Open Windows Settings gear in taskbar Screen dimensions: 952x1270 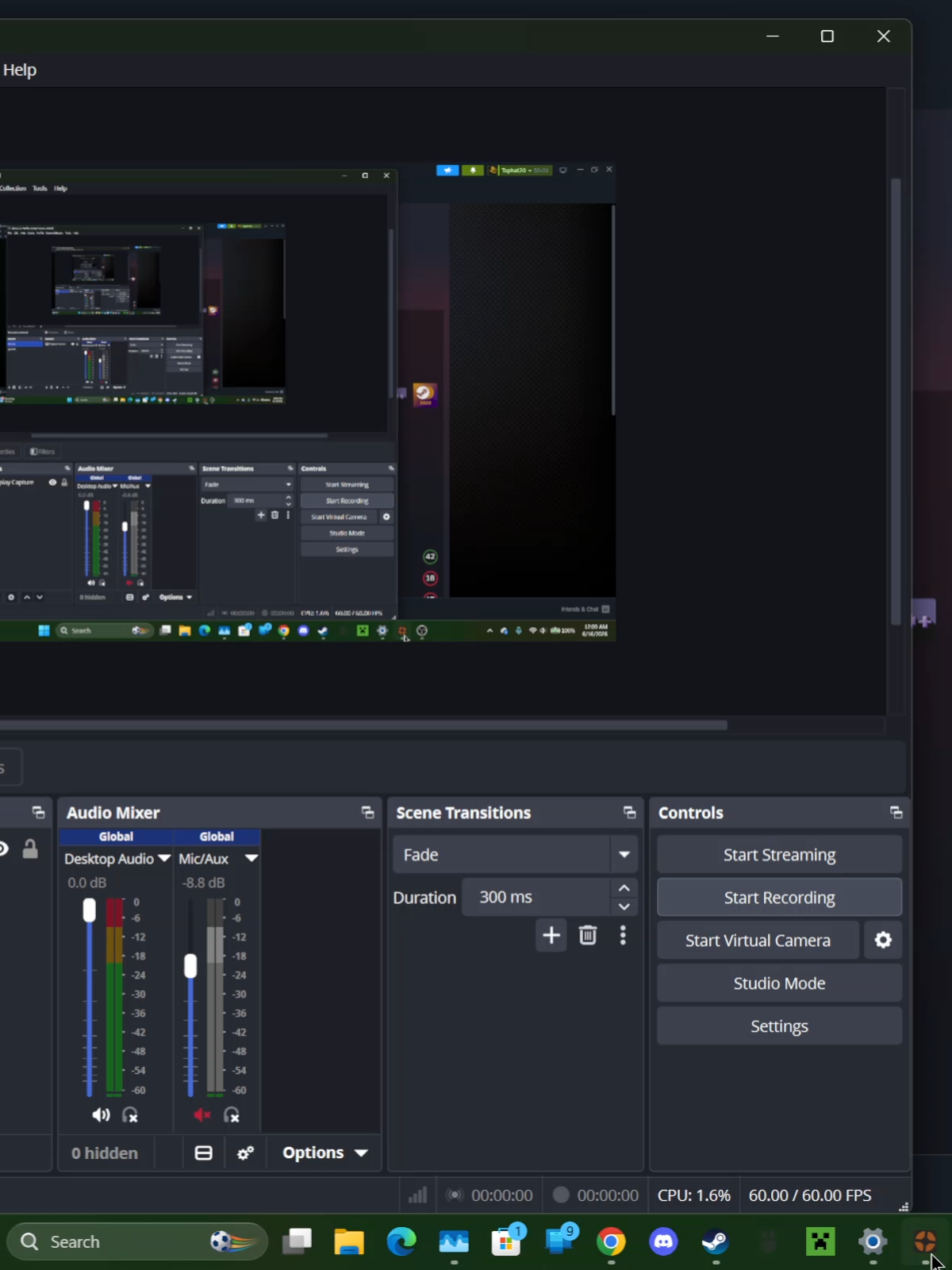873,1242
